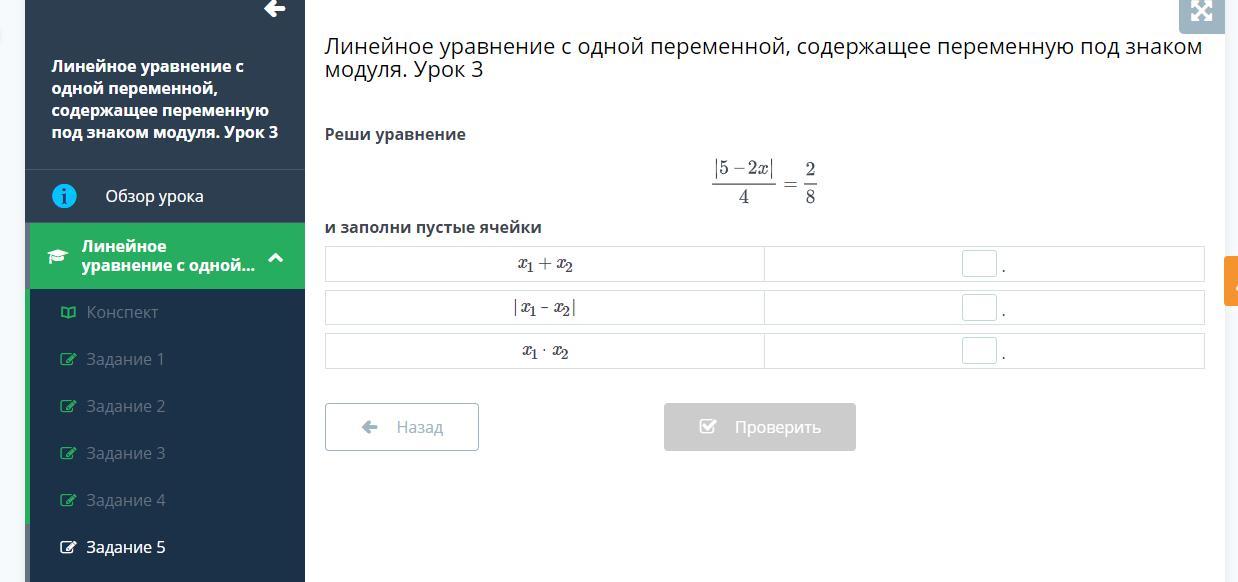Collapse the green lesson section chevron

coord(276,257)
